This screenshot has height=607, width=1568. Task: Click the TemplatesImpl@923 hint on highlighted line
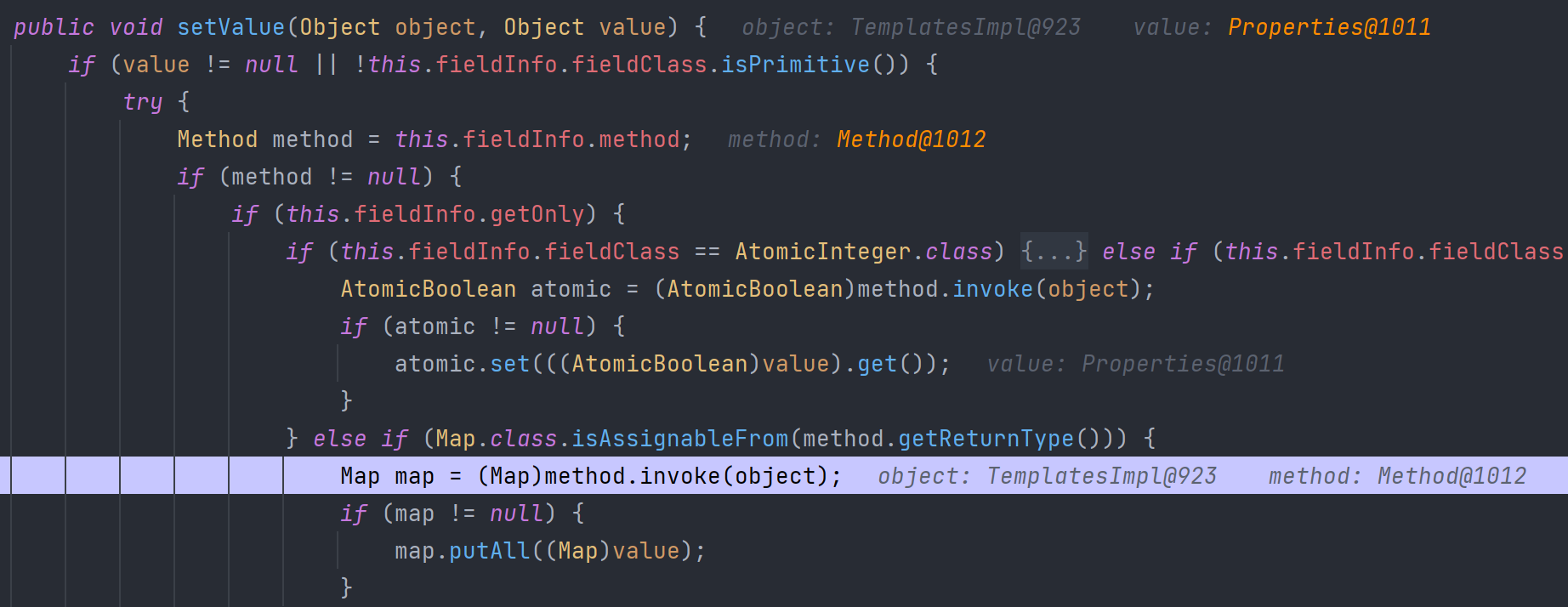[x=1101, y=476]
